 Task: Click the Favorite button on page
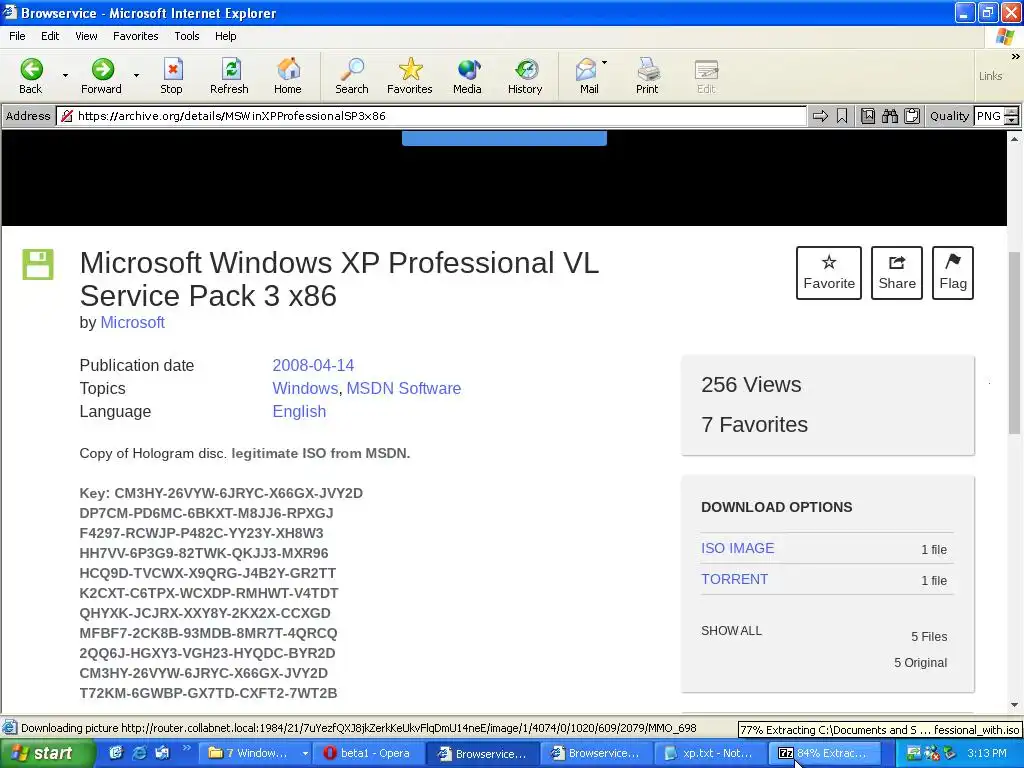[x=829, y=273]
